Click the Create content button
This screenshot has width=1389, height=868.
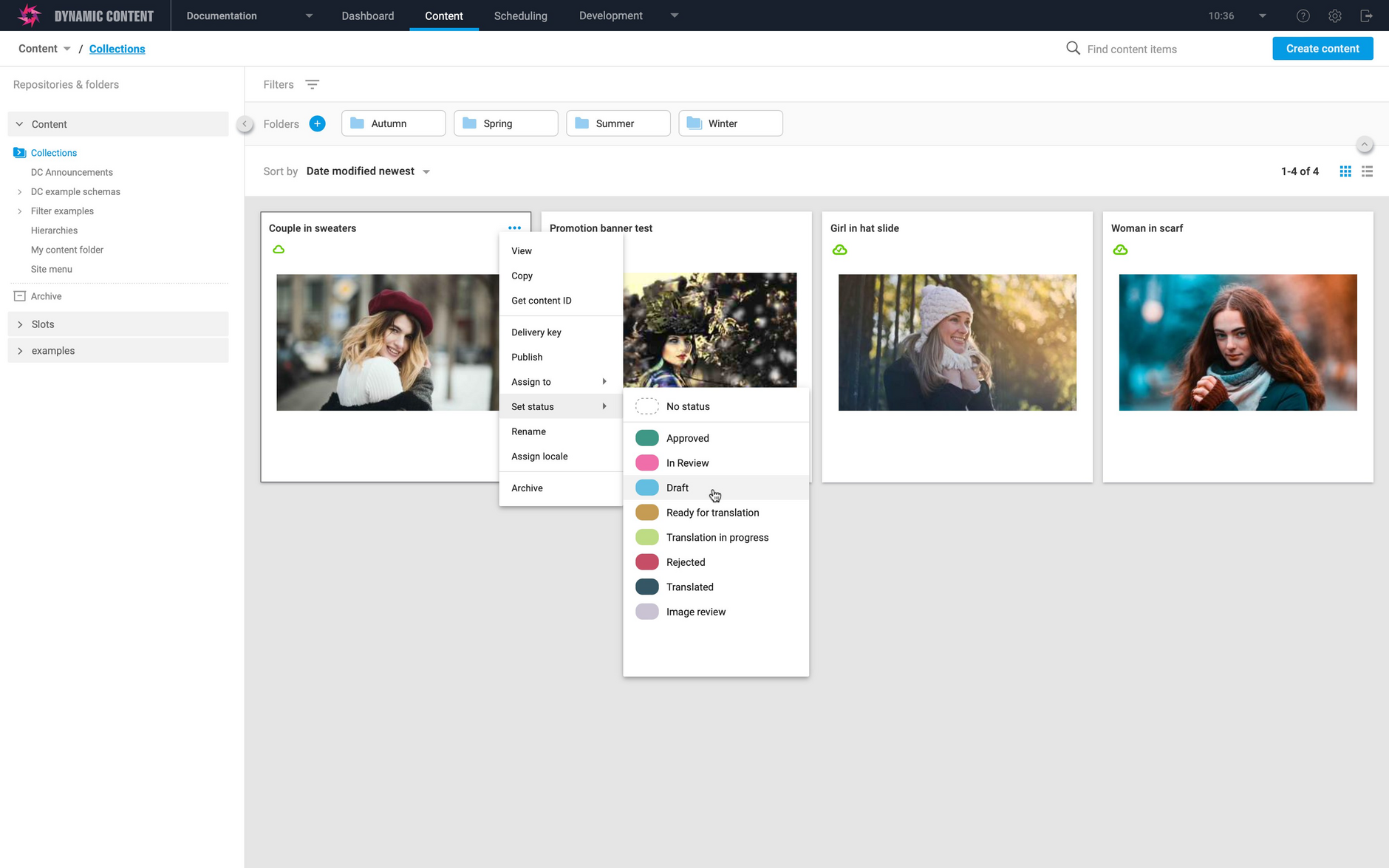coord(1323,49)
